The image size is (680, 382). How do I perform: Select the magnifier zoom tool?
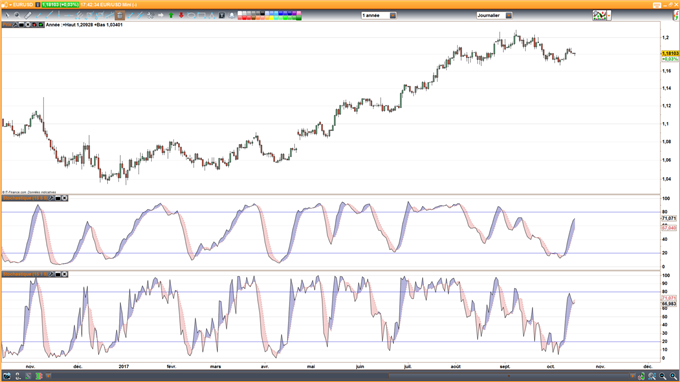pos(17,15)
